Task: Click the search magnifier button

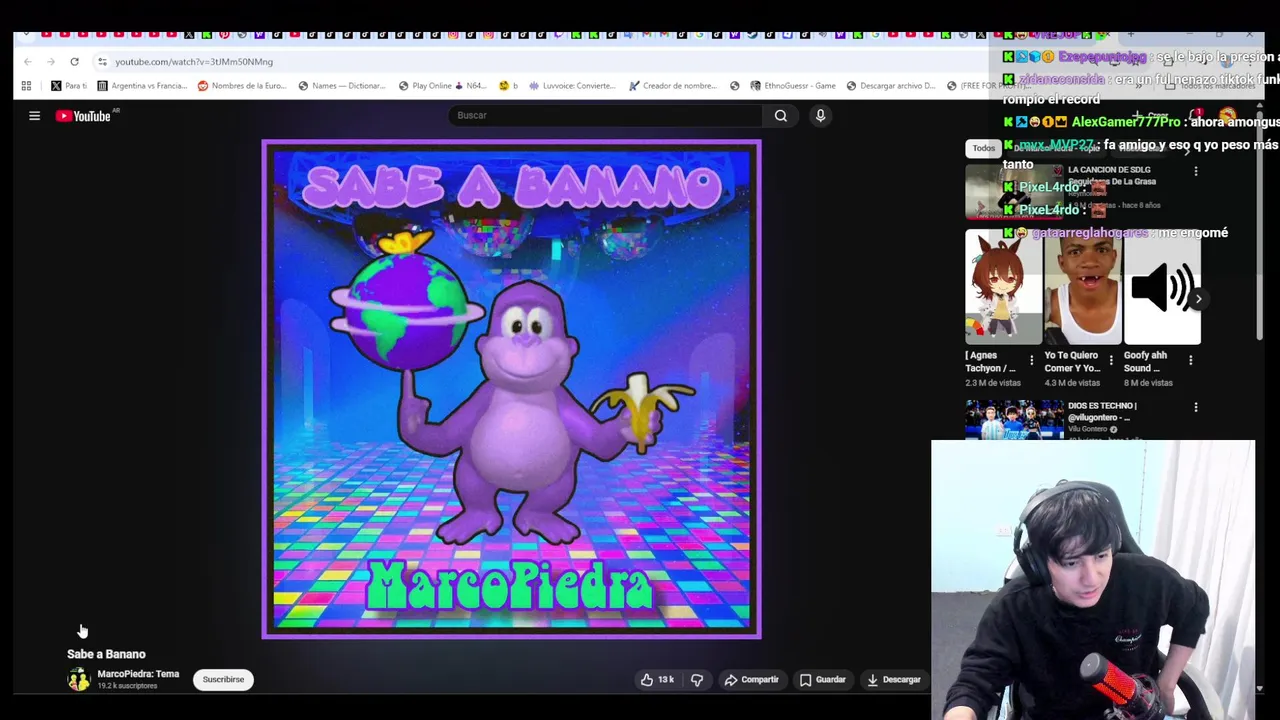Action: tap(781, 116)
